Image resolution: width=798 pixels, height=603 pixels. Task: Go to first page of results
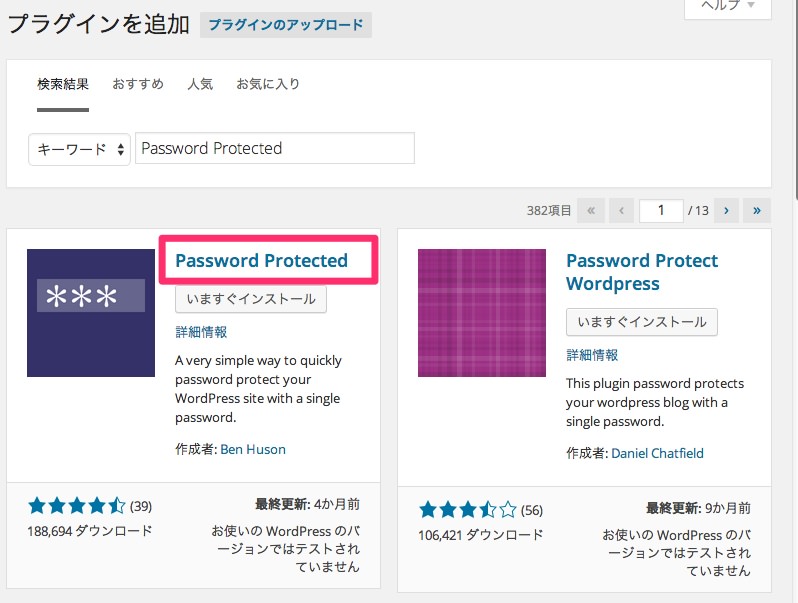click(591, 210)
